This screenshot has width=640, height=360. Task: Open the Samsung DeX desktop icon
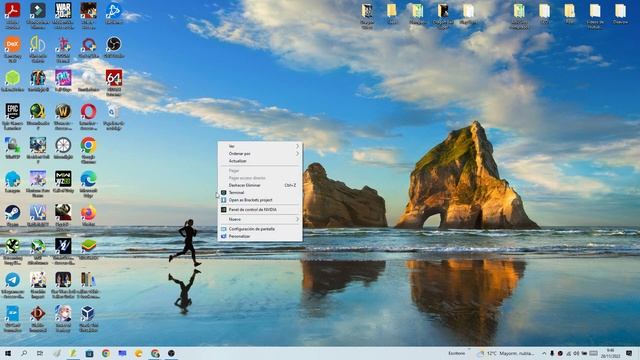coord(13,44)
